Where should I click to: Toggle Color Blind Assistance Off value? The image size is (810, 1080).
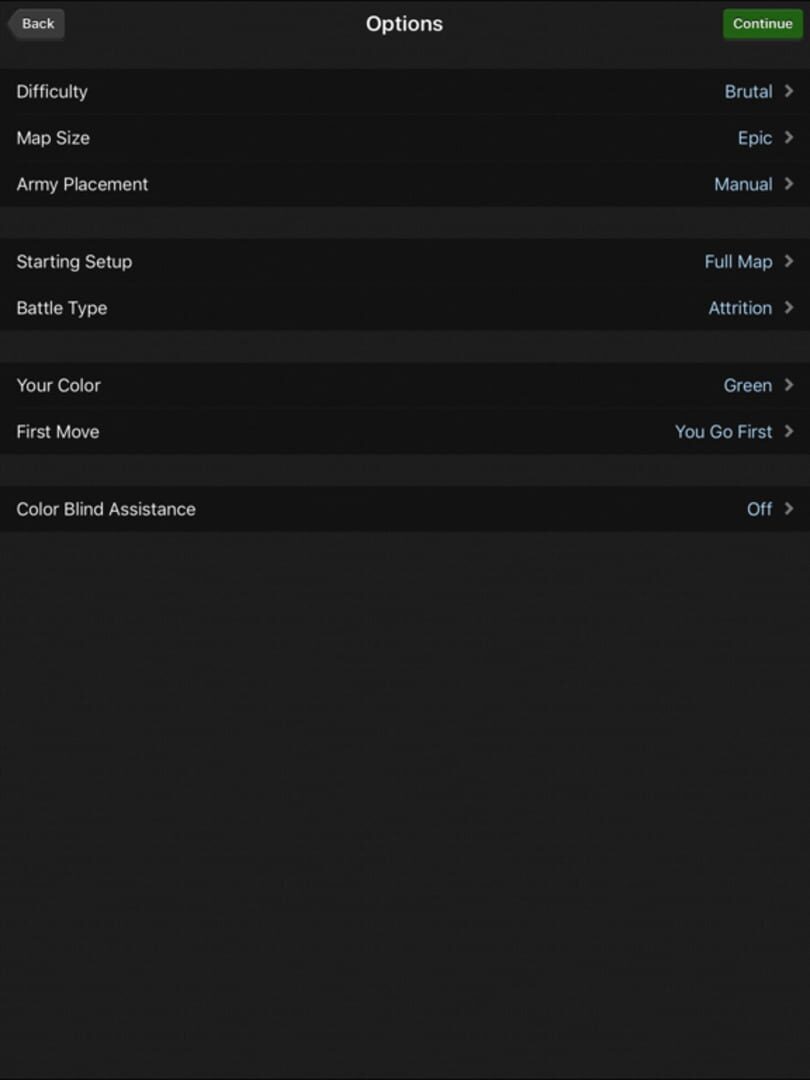point(759,509)
